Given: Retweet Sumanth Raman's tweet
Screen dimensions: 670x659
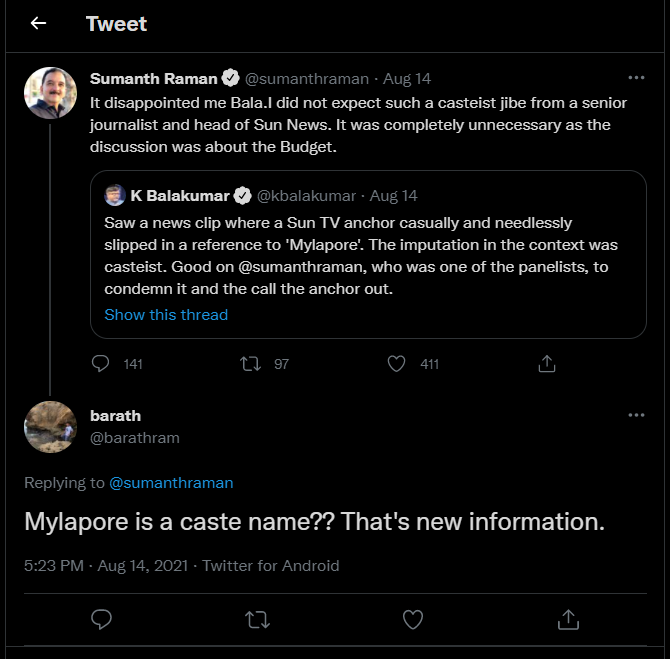Looking at the screenshot, I should pos(251,363).
